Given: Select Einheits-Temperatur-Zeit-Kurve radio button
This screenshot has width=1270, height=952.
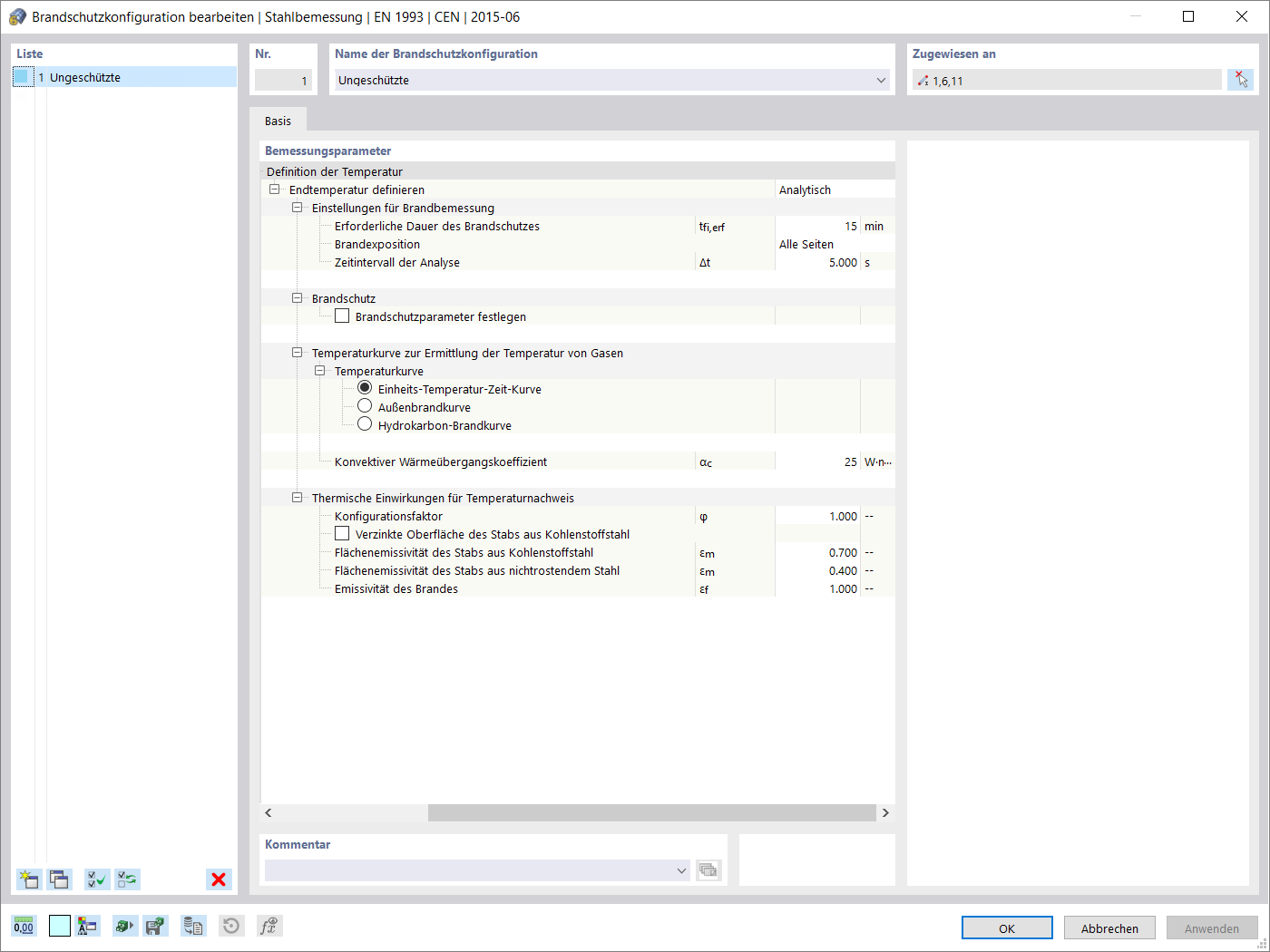Looking at the screenshot, I should pos(365,388).
